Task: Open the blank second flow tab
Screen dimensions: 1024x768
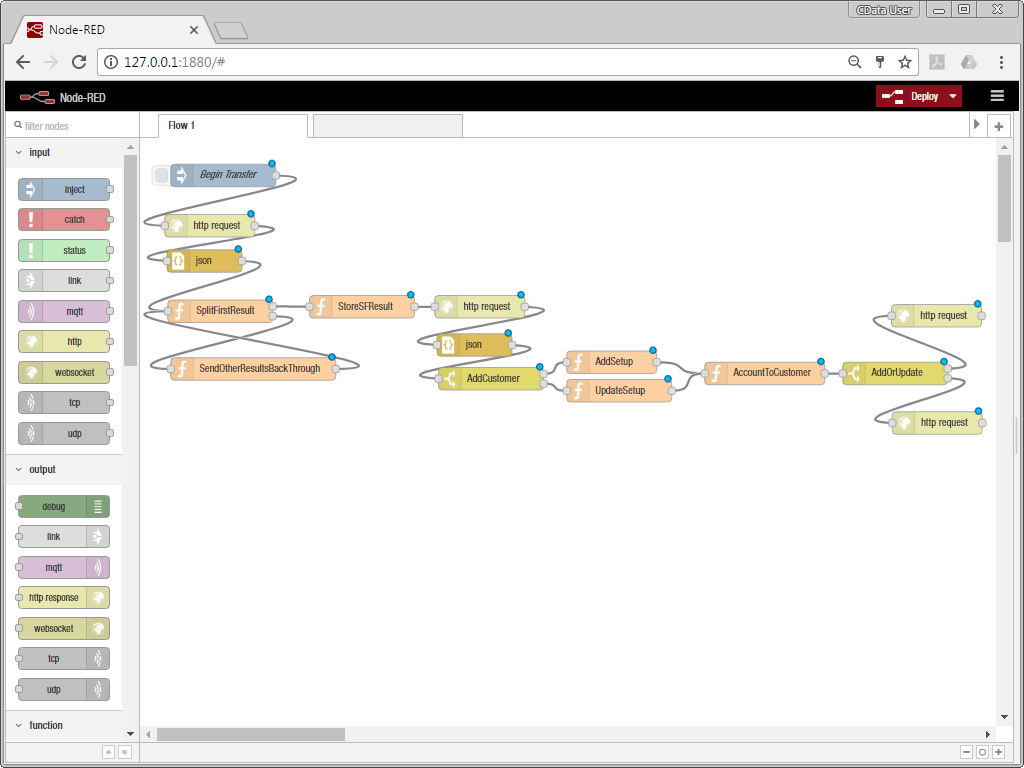Action: click(x=388, y=126)
